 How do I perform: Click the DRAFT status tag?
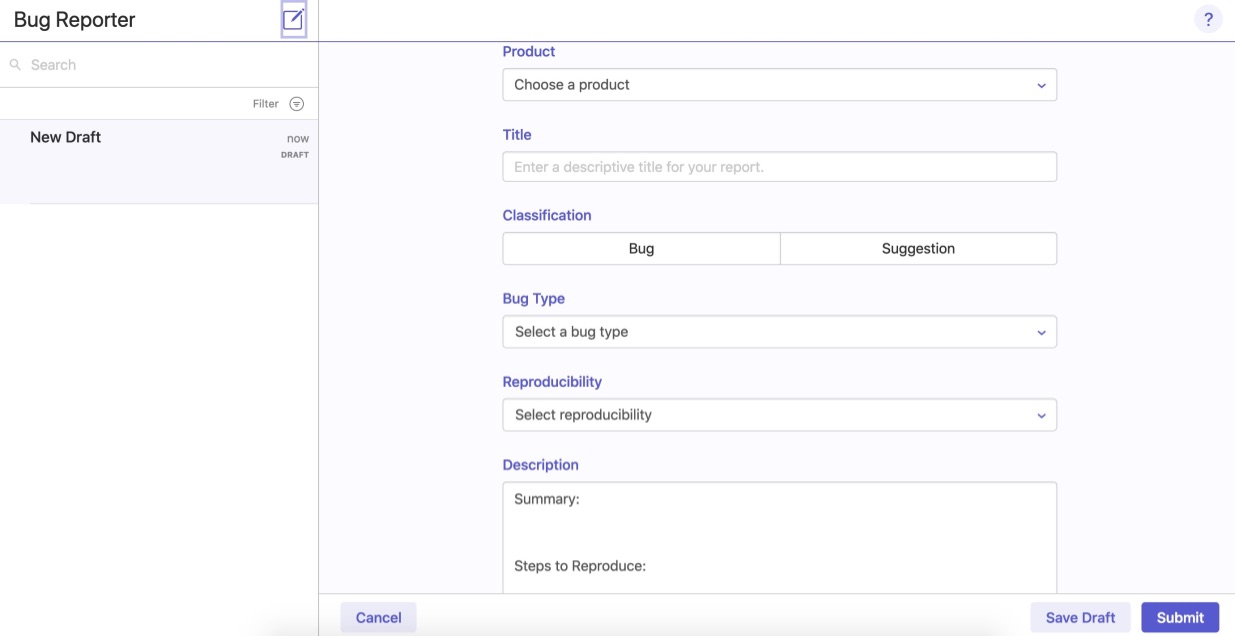[x=295, y=155]
